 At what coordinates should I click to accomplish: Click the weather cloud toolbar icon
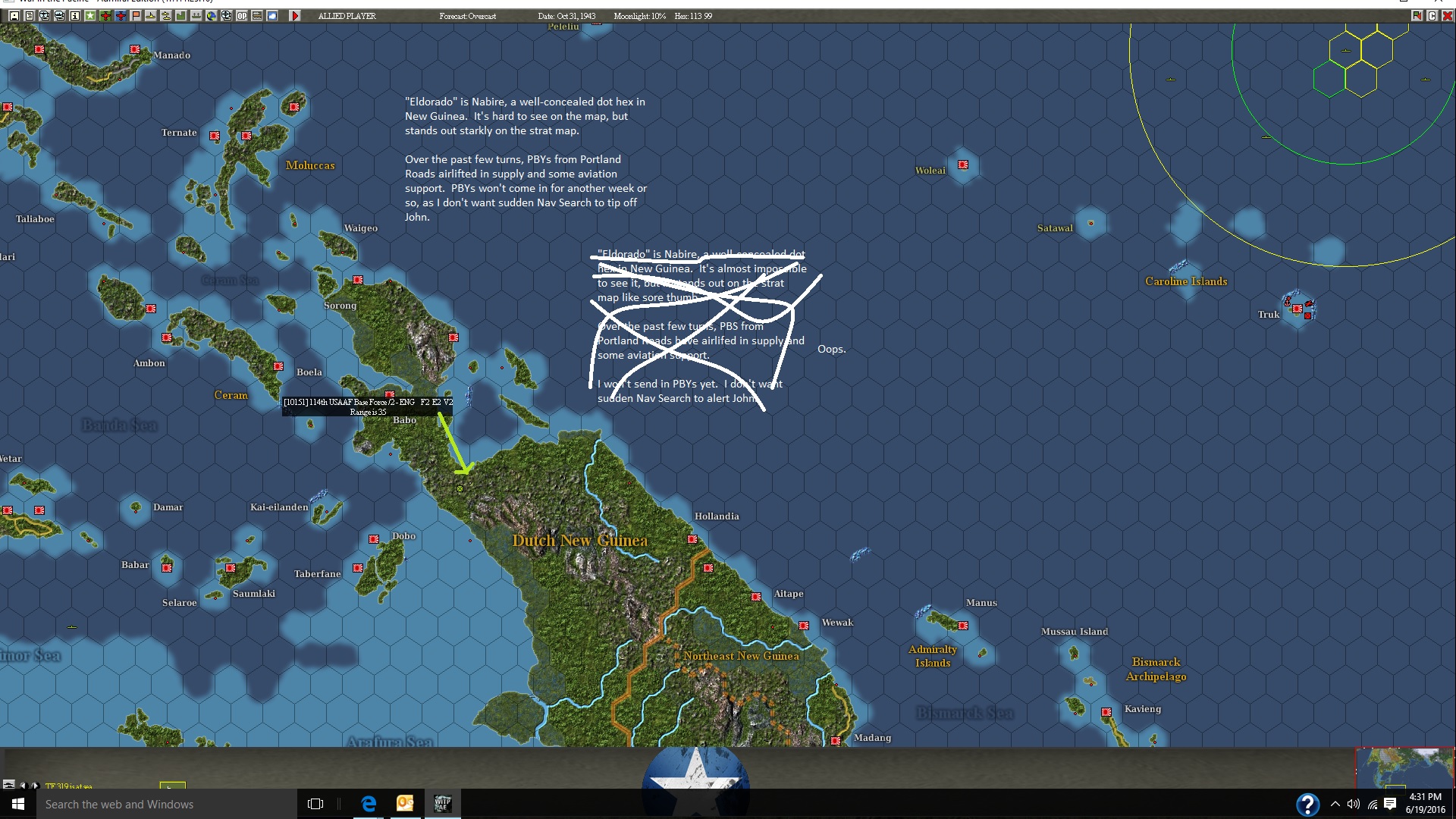pos(272,16)
